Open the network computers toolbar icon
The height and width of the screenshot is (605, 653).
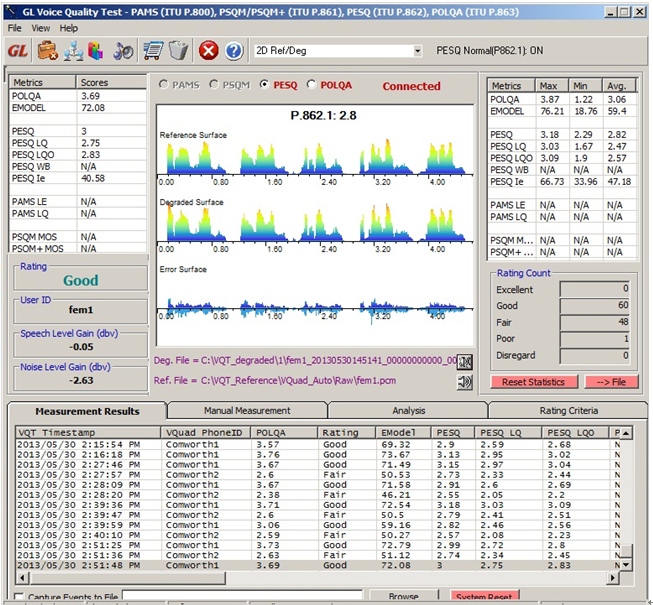tap(73, 51)
